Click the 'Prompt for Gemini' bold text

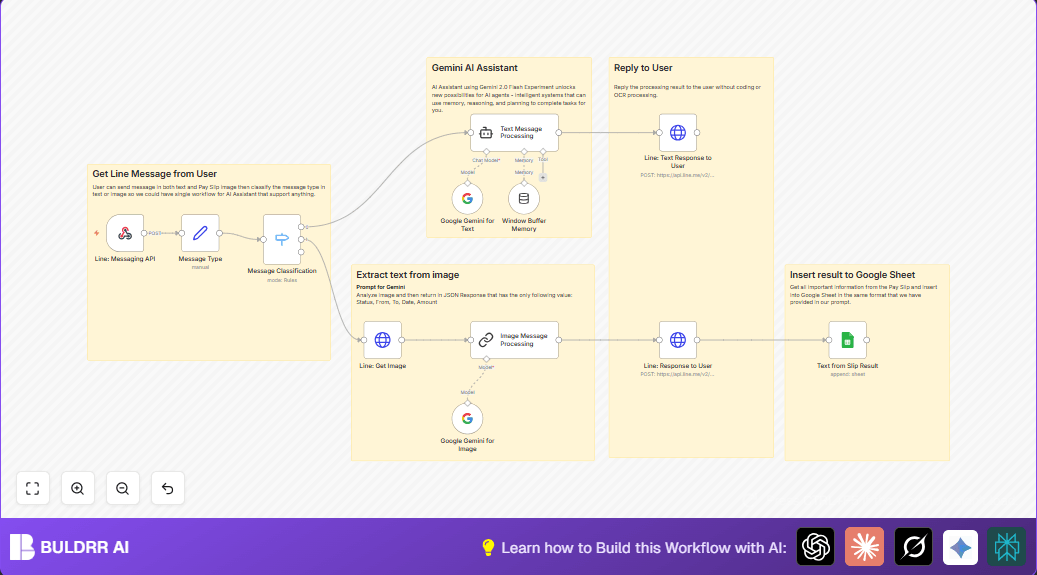[x=380, y=287]
